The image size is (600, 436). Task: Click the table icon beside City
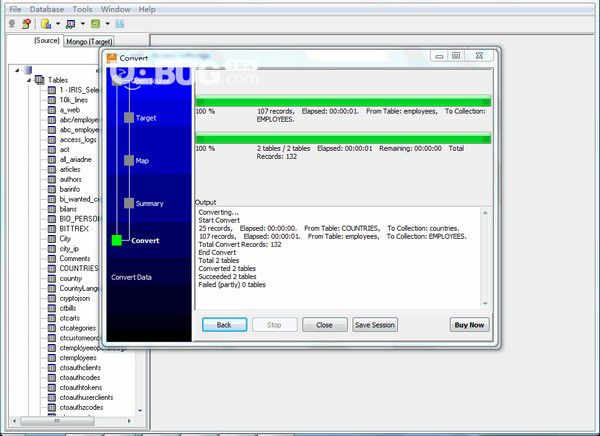(52, 239)
